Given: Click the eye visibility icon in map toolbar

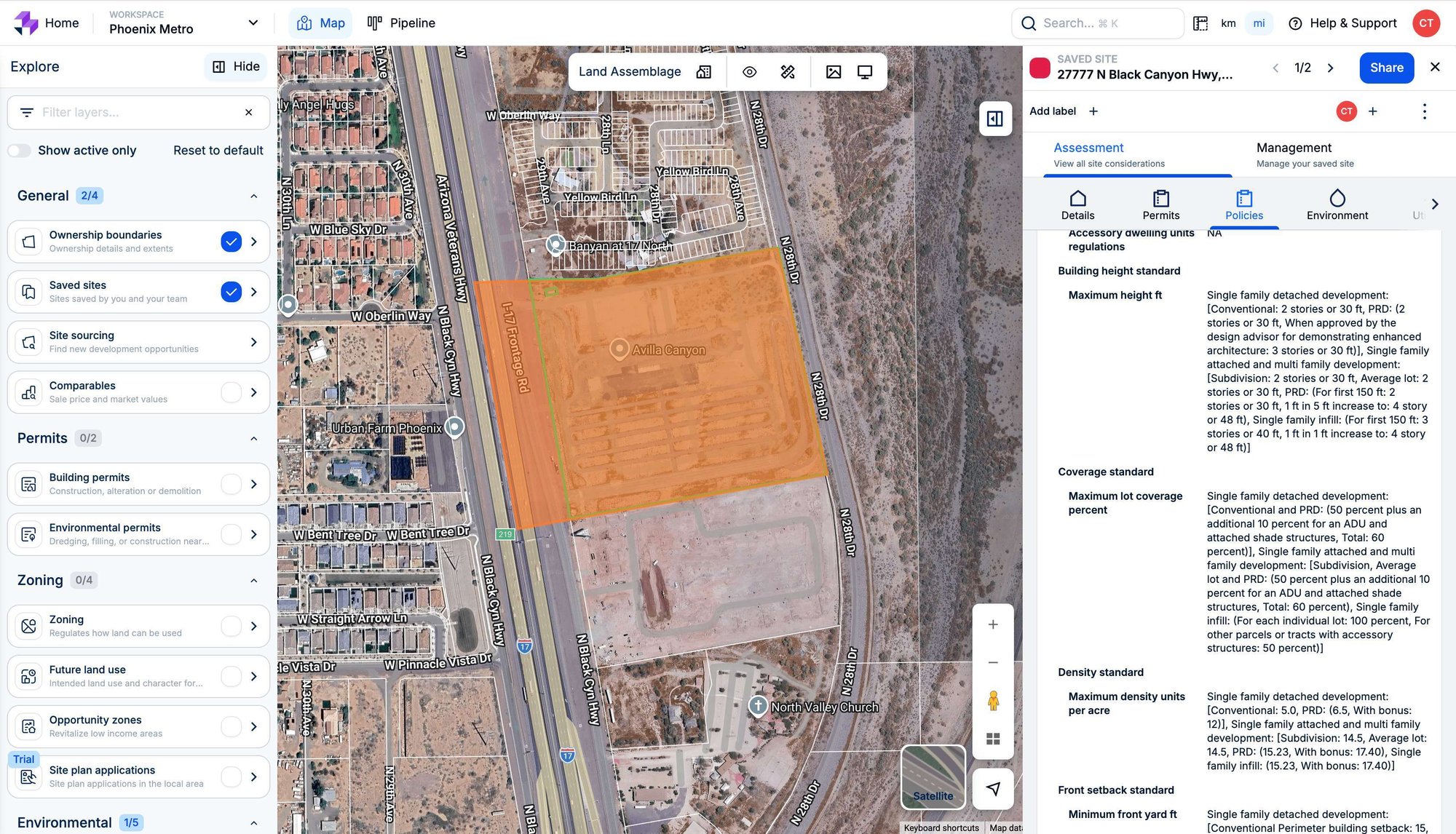Looking at the screenshot, I should click(749, 71).
